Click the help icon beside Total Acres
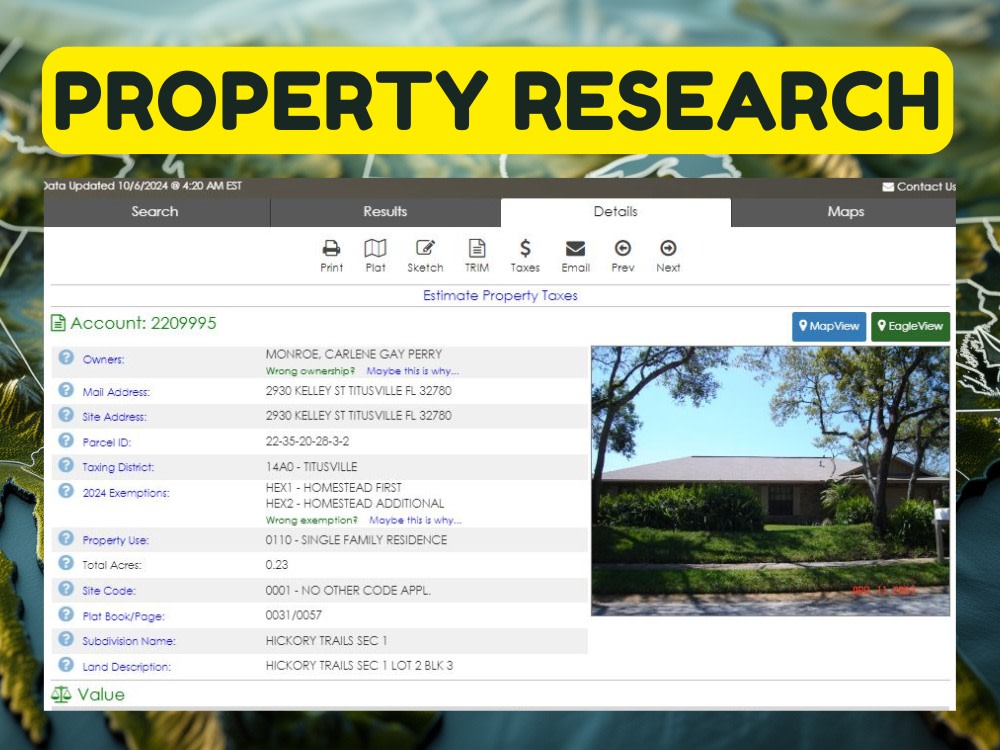1000x750 pixels. (66, 562)
